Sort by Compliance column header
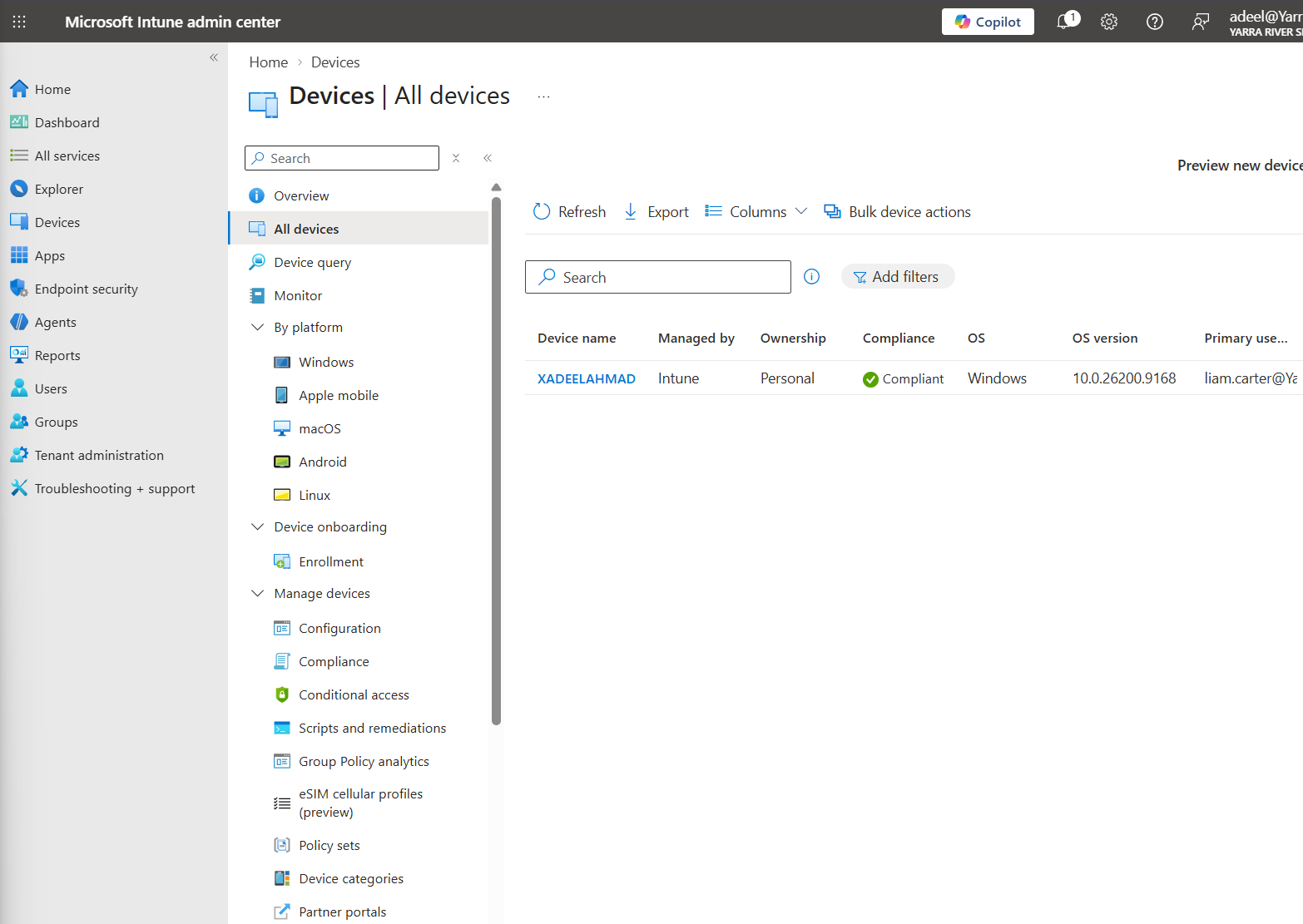The image size is (1303, 924). click(x=899, y=338)
